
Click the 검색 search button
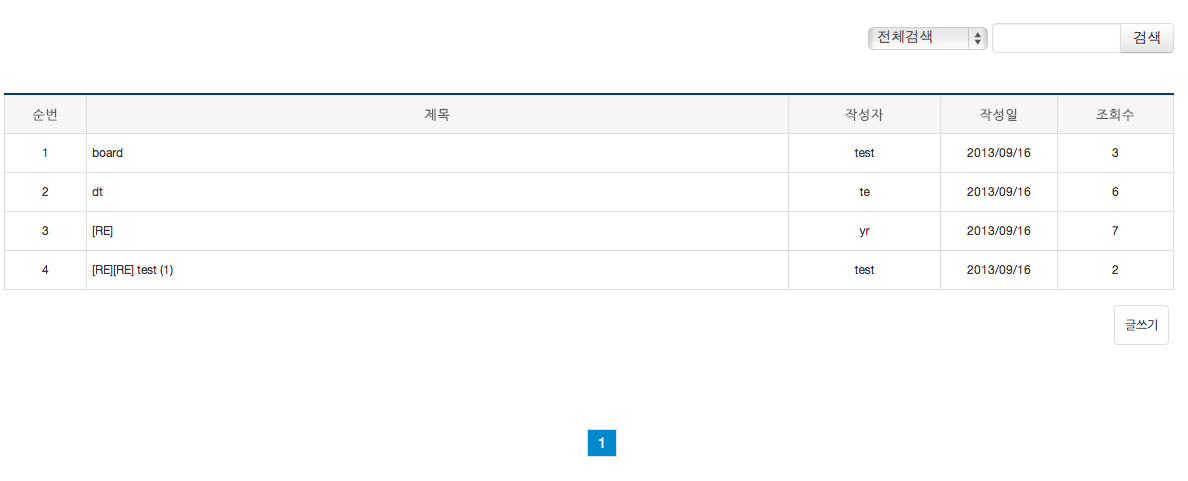[1146, 38]
